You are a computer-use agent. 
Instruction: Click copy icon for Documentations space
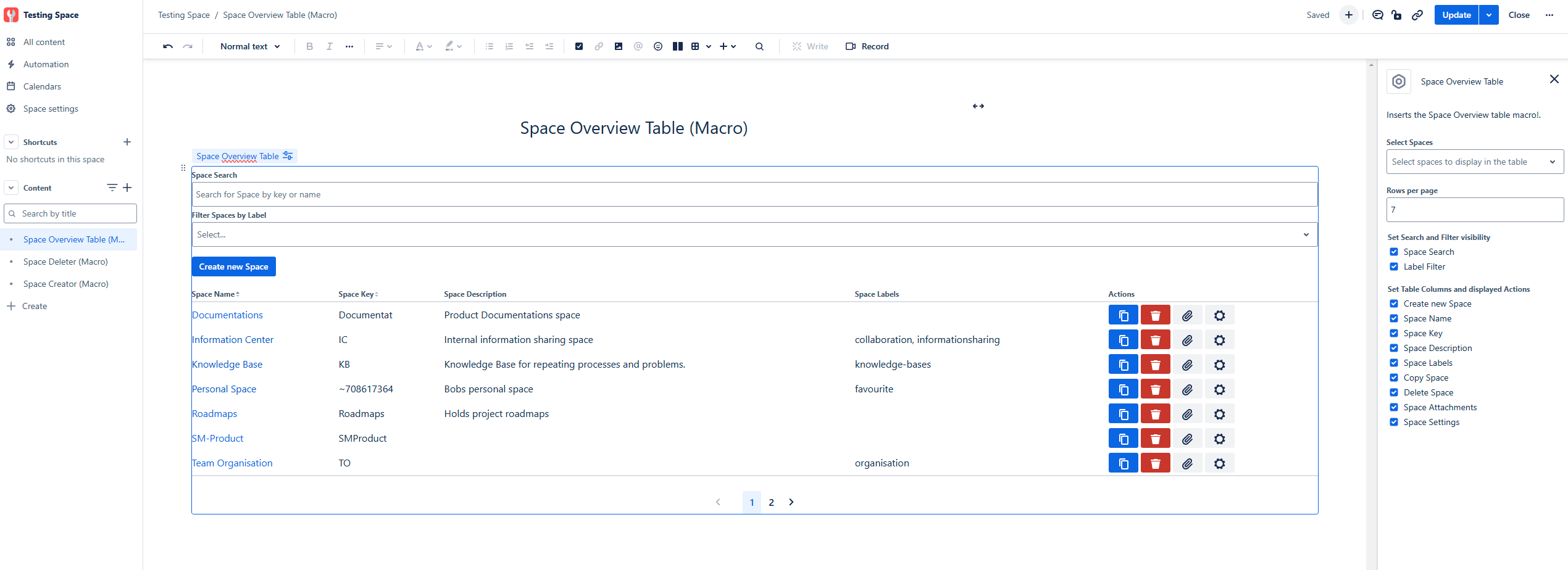click(x=1123, y=315)
